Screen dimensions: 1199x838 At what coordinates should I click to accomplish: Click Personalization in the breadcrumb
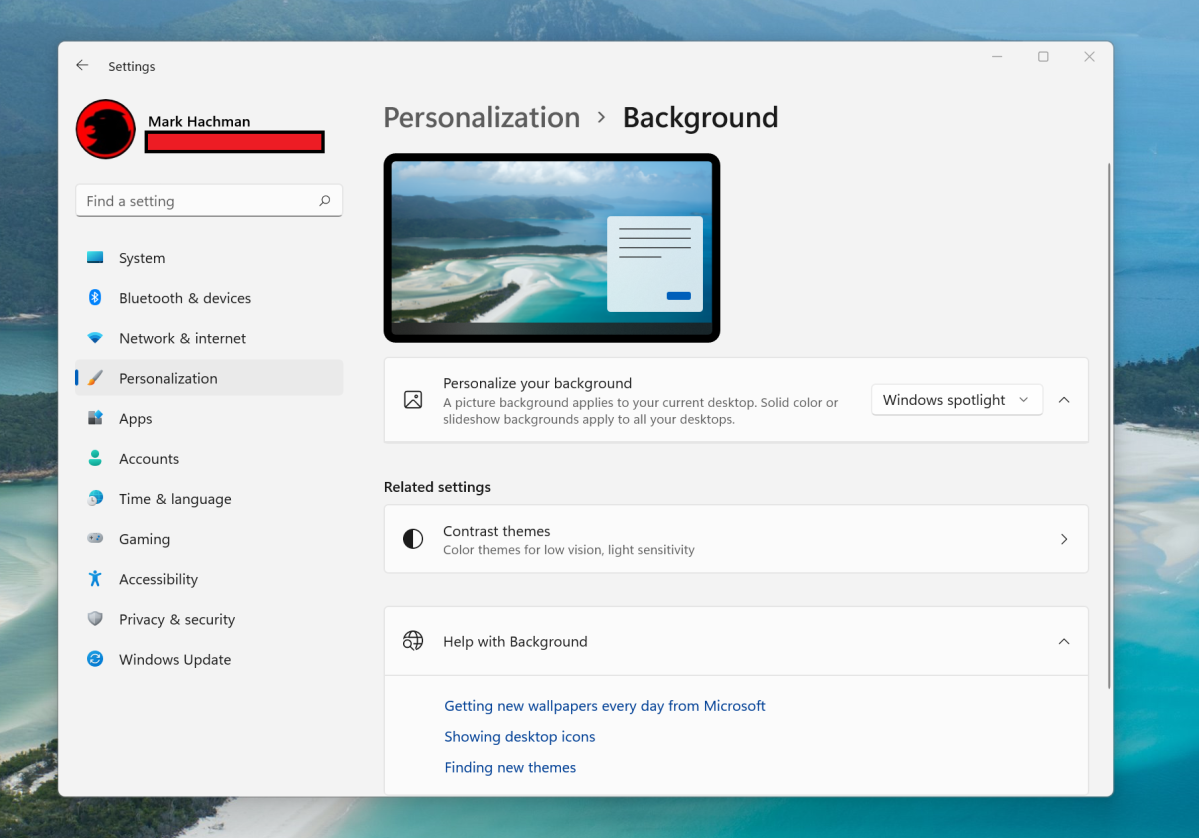pyautogui.click(x=482, y=117)
